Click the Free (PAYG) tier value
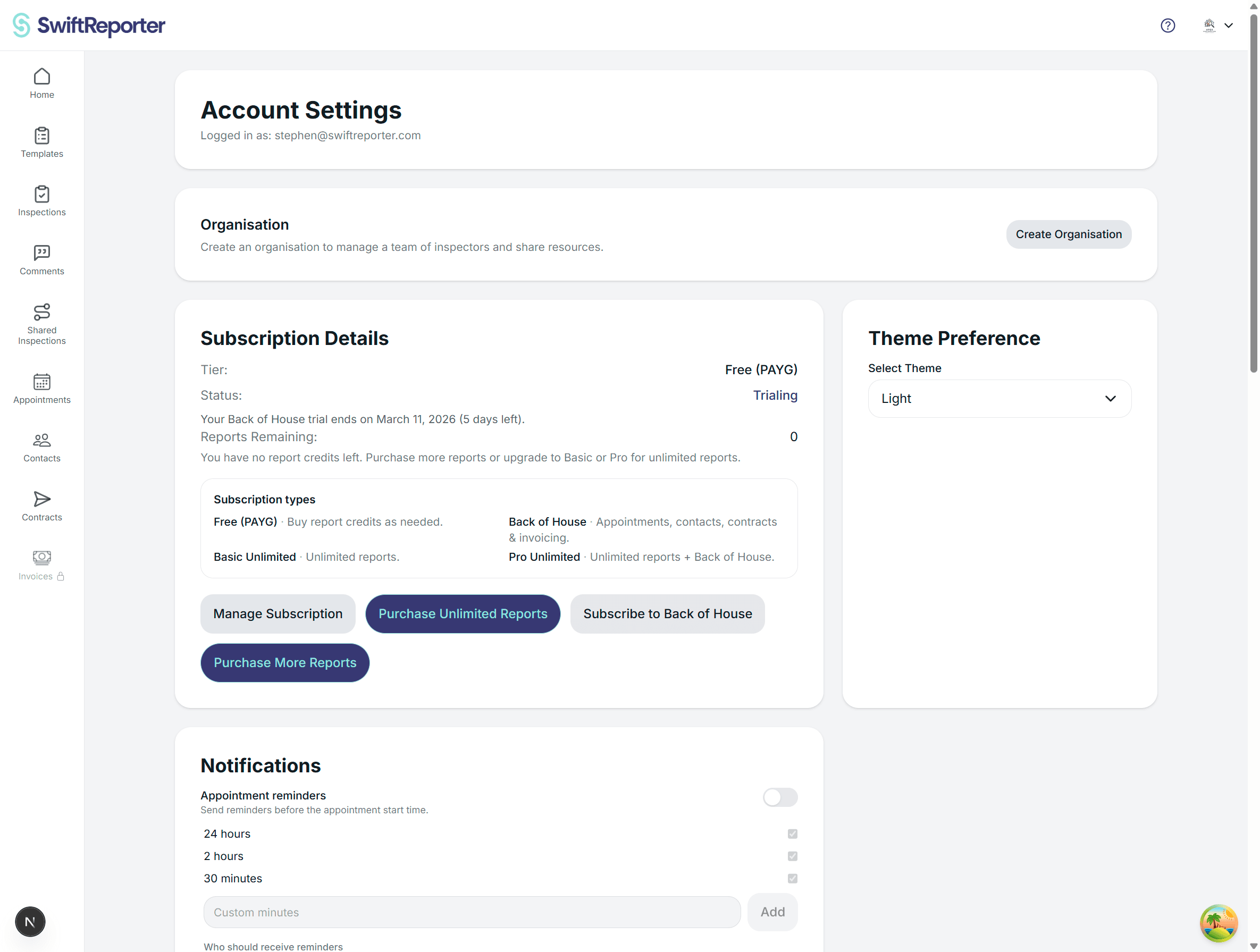 (x=761, y=369)
